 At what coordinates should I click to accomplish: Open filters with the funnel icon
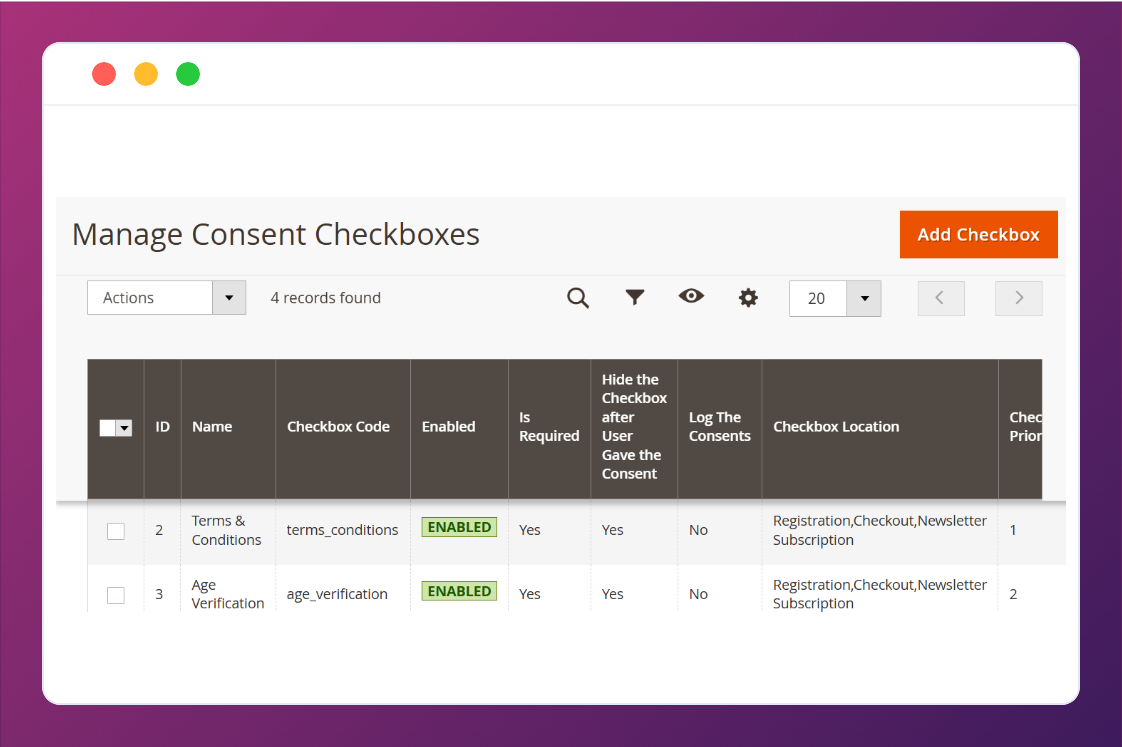pos(635,297)
